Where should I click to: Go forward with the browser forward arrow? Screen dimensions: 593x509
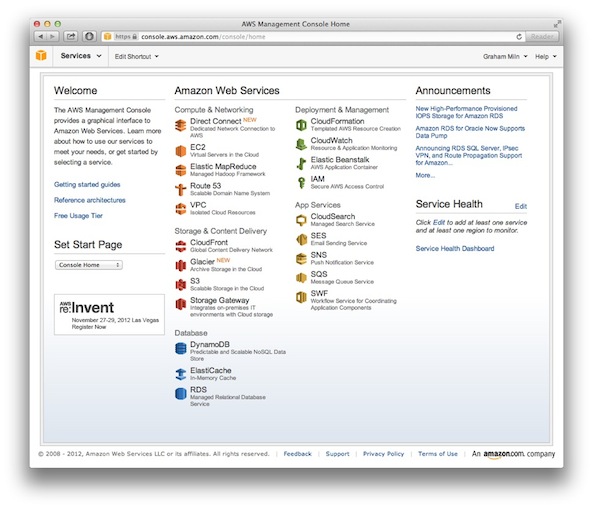click(x=53, y=36)
